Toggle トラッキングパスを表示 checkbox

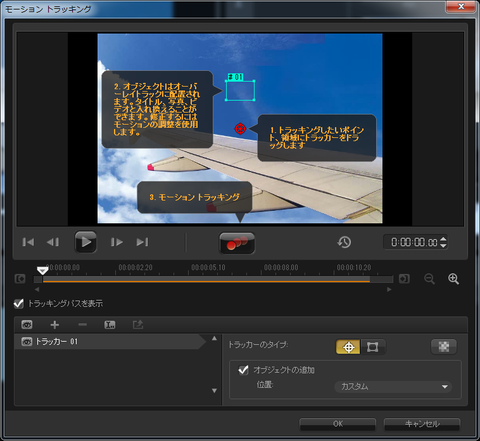[x=19, y=303]
